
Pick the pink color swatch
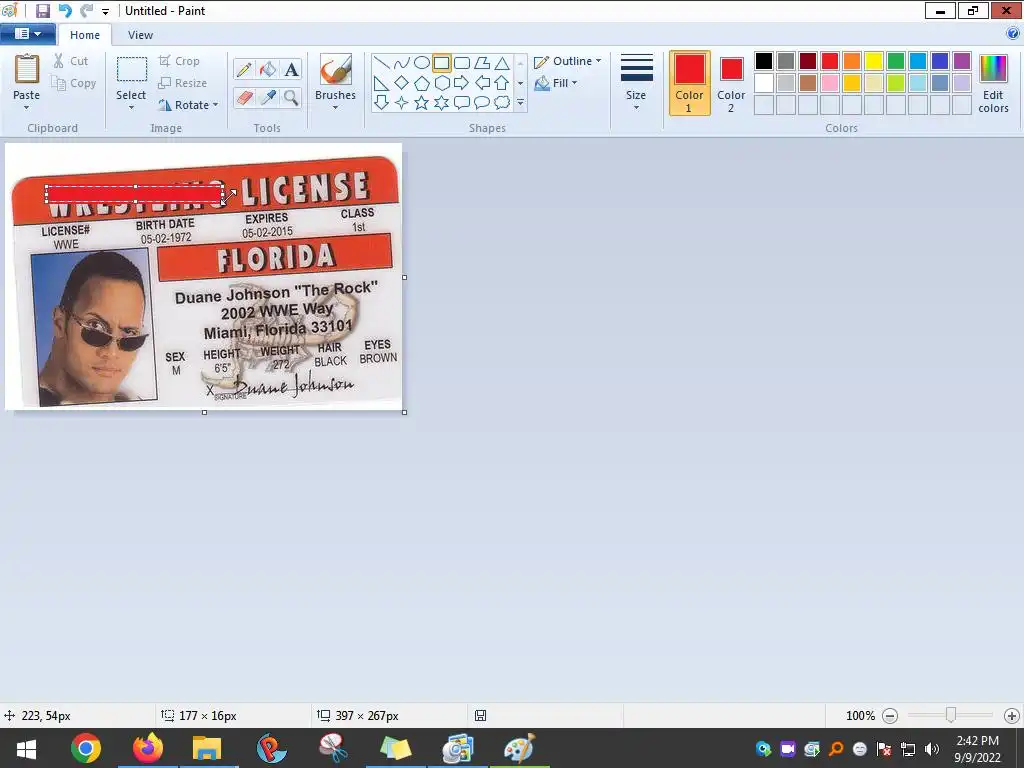(x=830, y=83)
